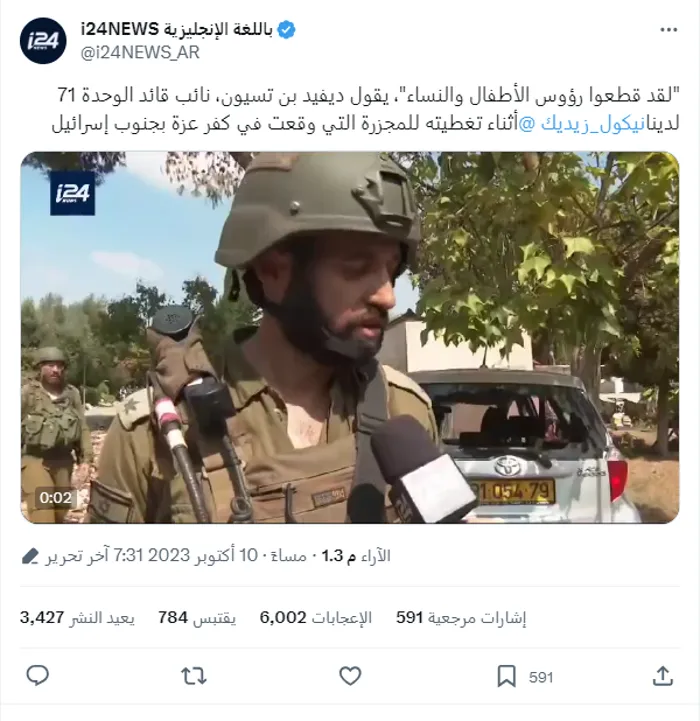The height and width of the screenshot is (721, 700).
Task: Like the tweet with heart icon
Action: [350, 676]
